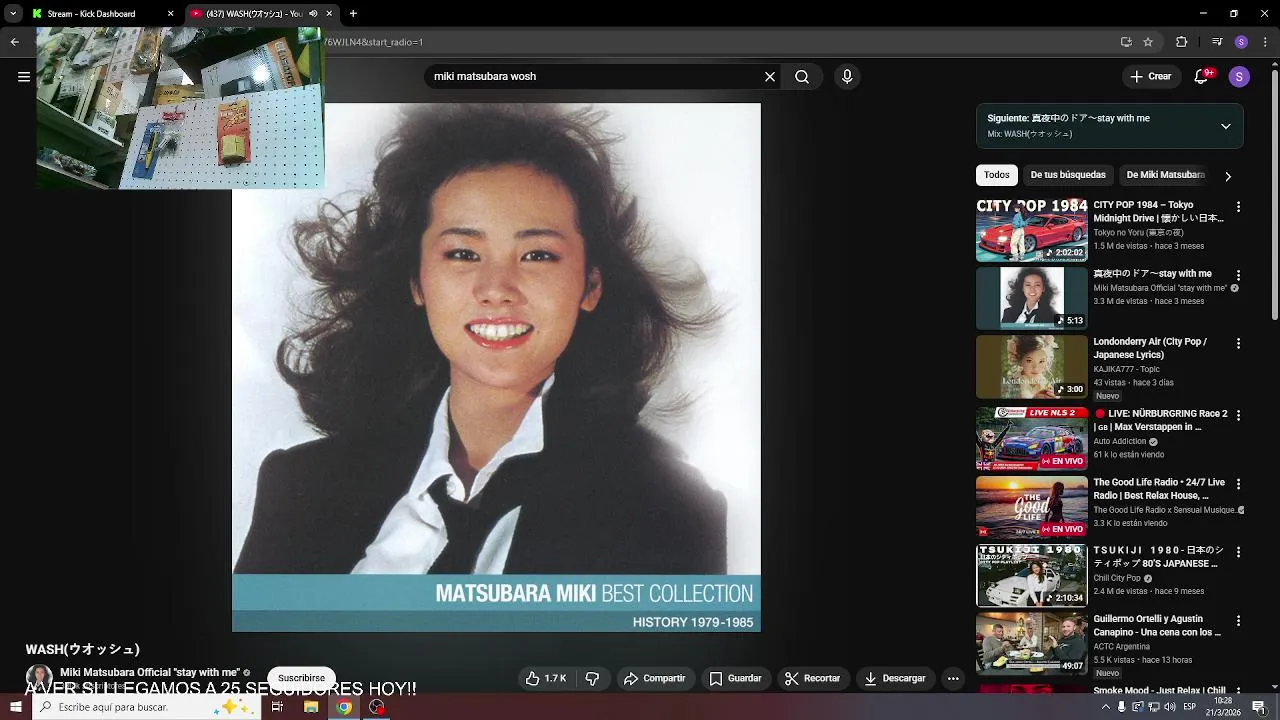Click the Crear button
Image resolution: width=1280 pixels, height=720 pixels.
[1151, 77]
